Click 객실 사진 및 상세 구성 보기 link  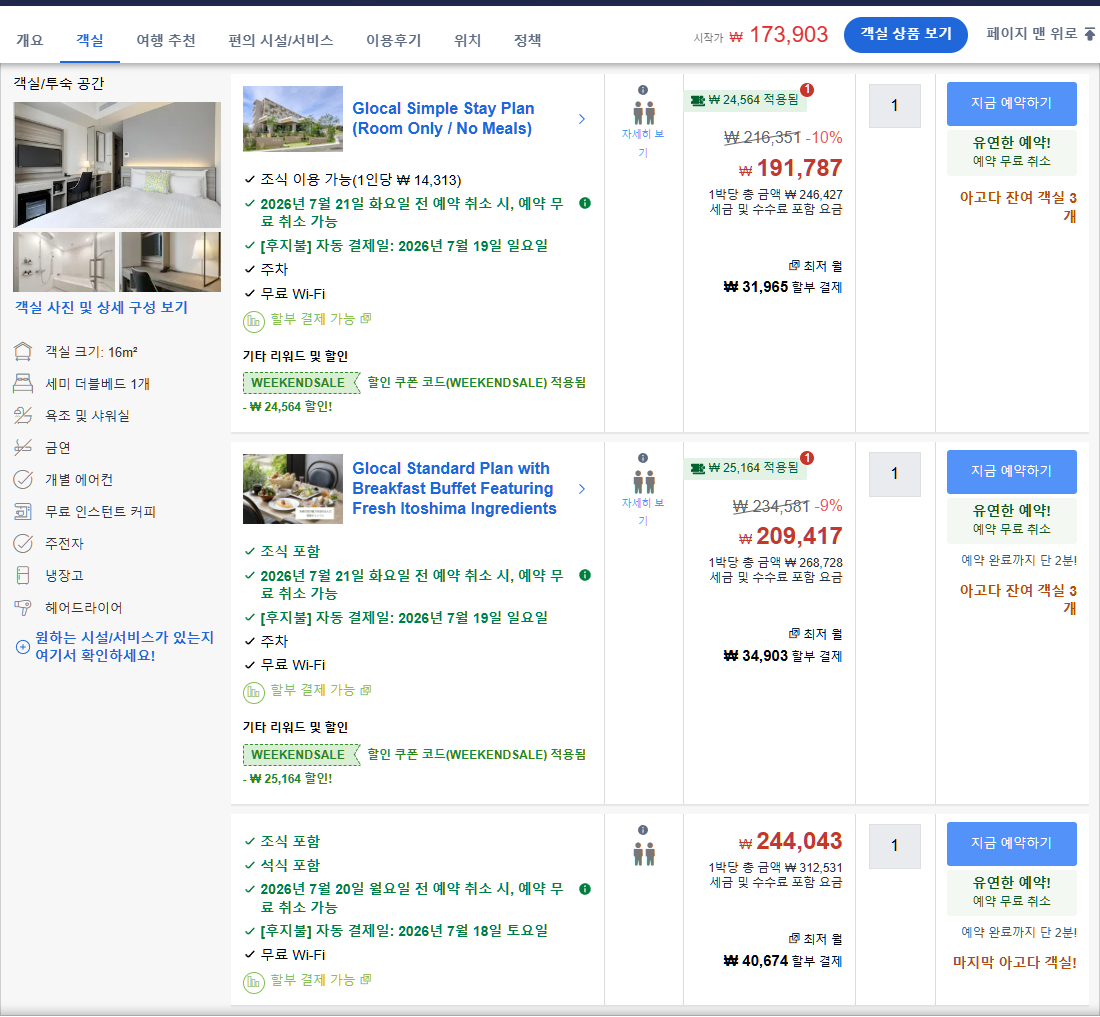coord(101,307)
